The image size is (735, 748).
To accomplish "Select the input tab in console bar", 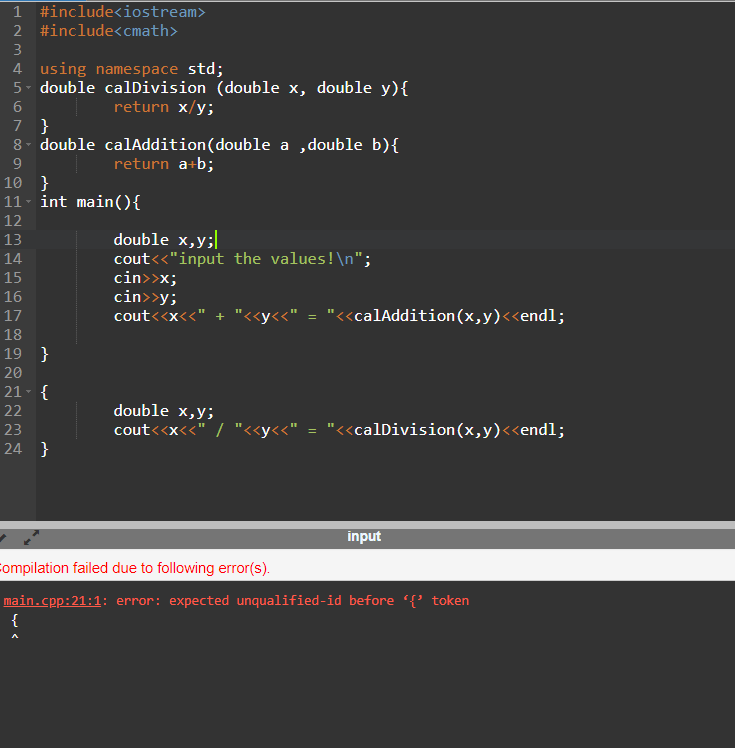I will coord(364,537).
